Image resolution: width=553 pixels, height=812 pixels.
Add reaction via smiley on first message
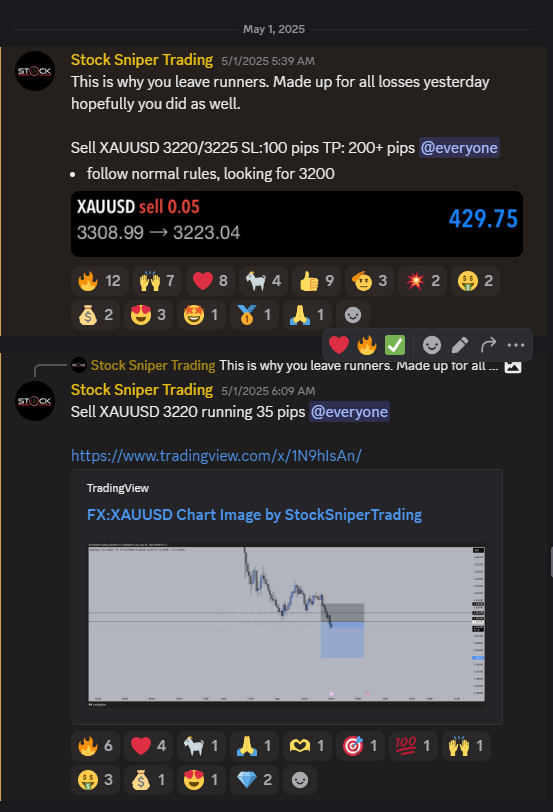point(353,315)
